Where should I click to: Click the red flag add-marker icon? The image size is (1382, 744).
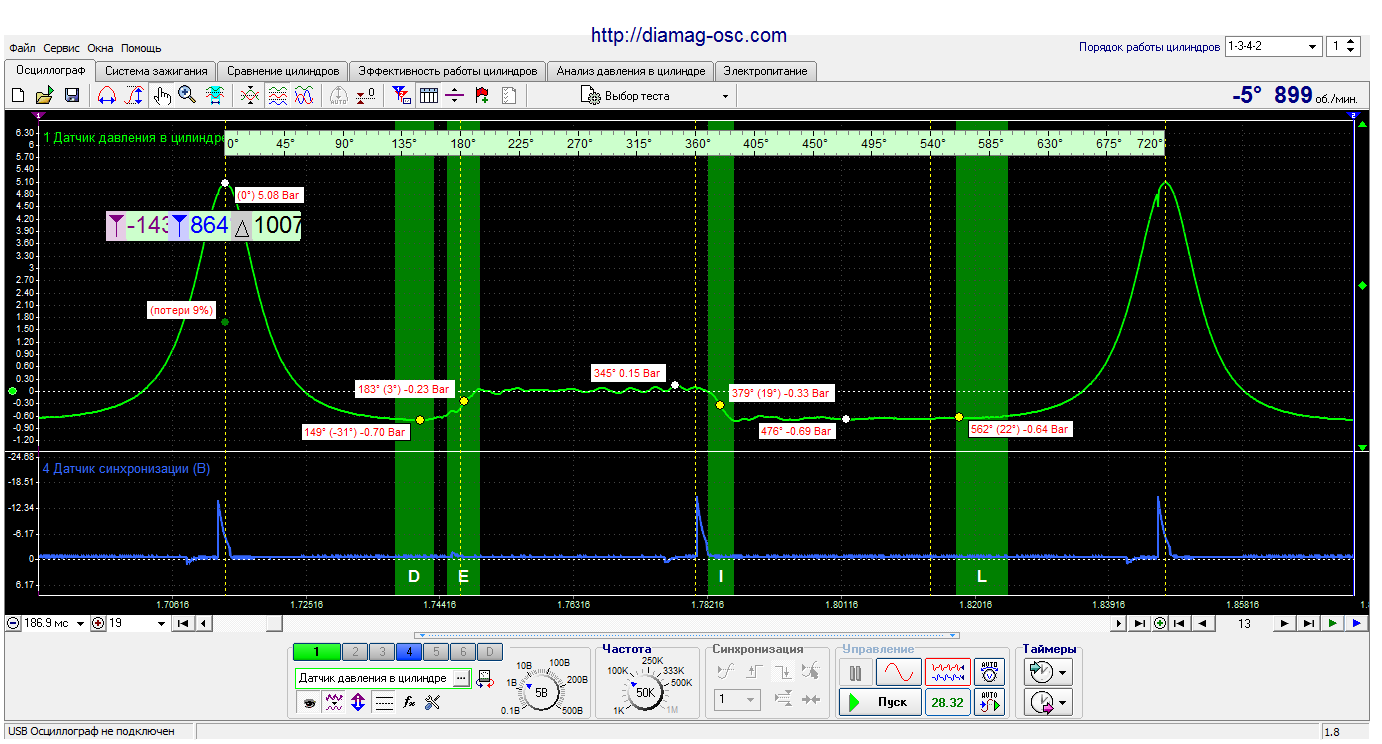482,96
